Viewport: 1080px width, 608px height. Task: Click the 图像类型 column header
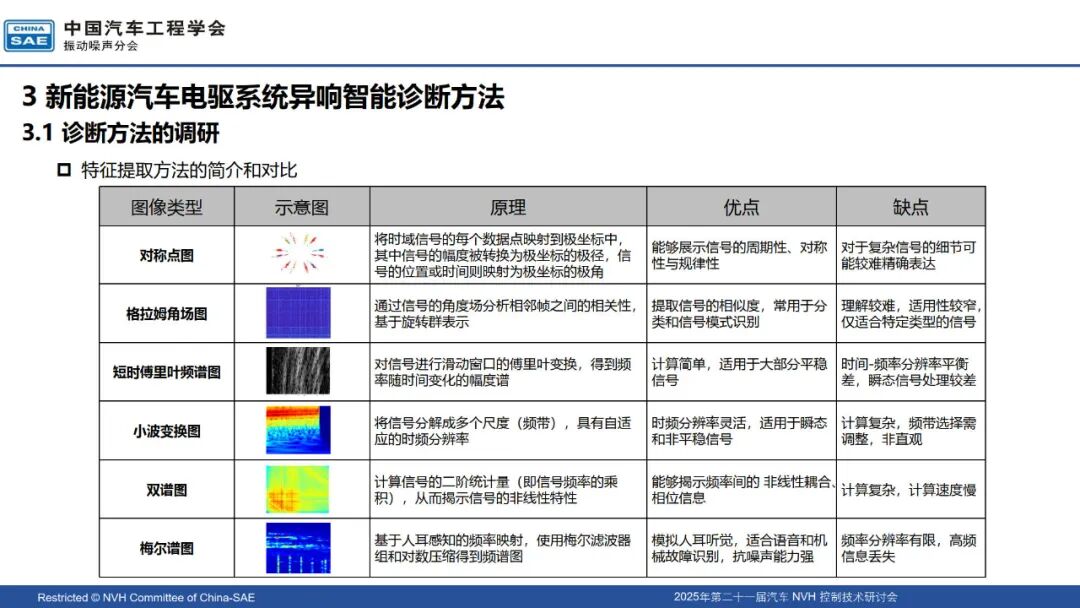[166, 207]
